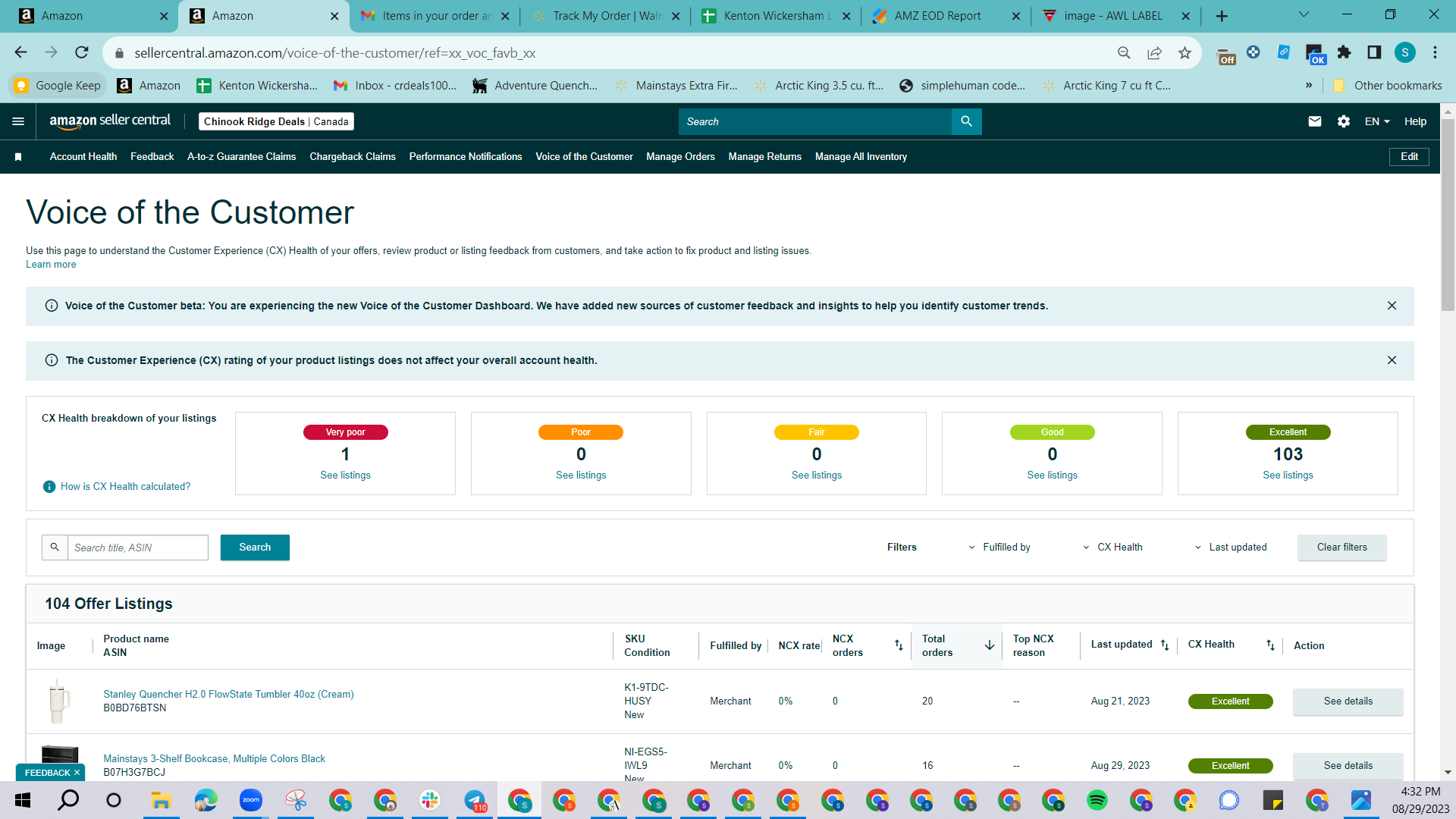Click the share page icon in address bar
1456x819 pixels.
(x=1154, y=52)
